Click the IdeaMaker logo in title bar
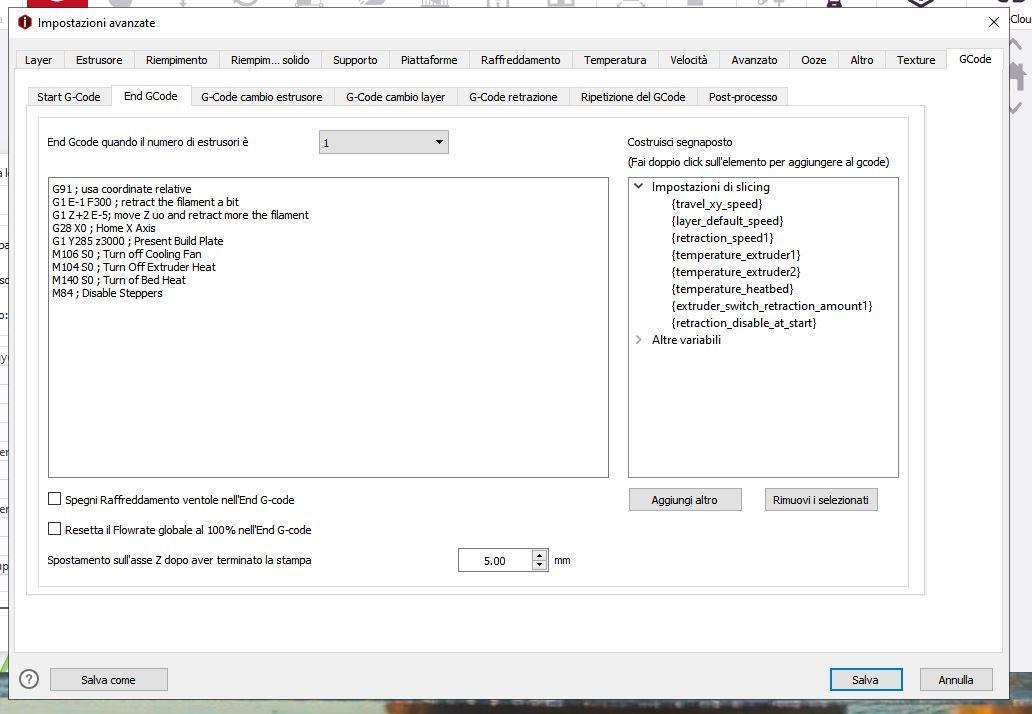Screen dimensions: 1032x714 pos(25,22)
